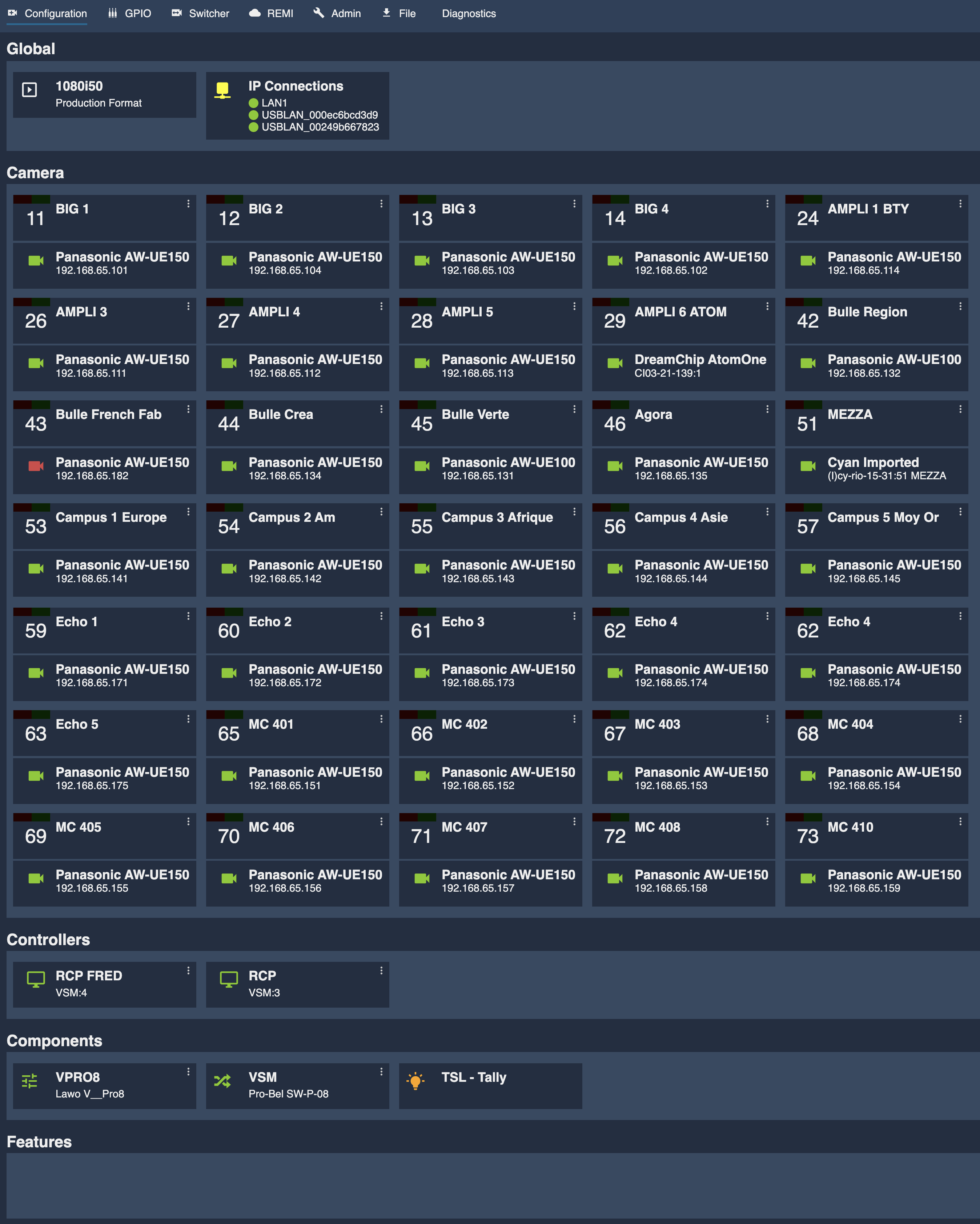This screenshot has width=980, height=1224.
Task: Click IP address 192.168.65.104
Action: pos(285,271)
